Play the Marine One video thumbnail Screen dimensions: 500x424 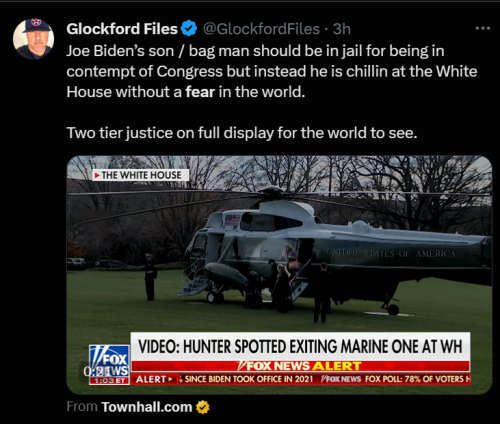279,275
